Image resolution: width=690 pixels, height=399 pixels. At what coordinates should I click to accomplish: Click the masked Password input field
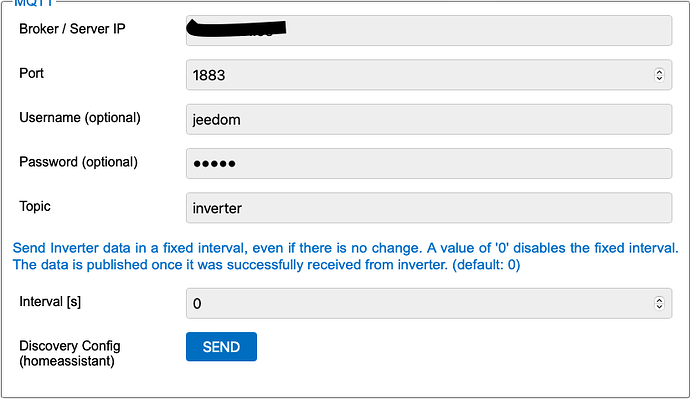[429, 164]
